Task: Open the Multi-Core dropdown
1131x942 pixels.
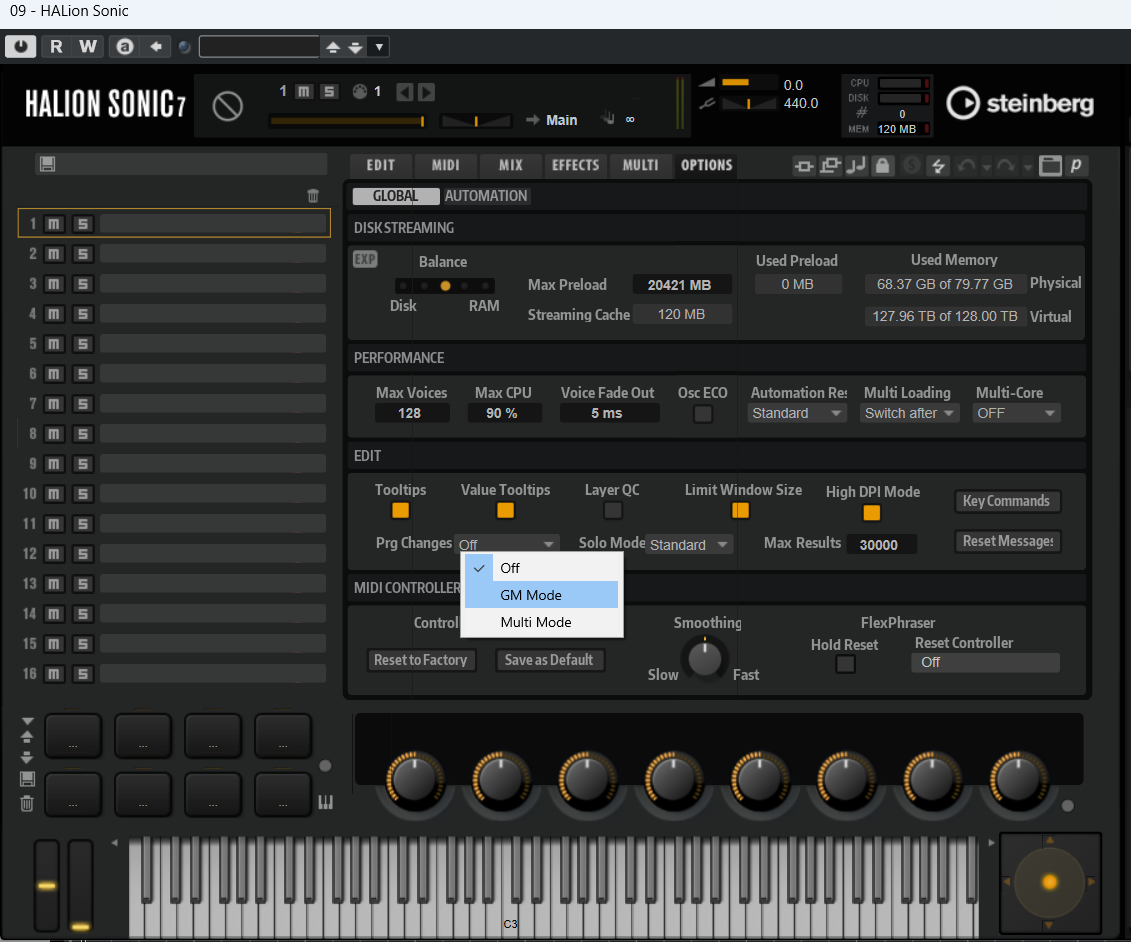Action: pyautogui.click(x=1017, y=413)
